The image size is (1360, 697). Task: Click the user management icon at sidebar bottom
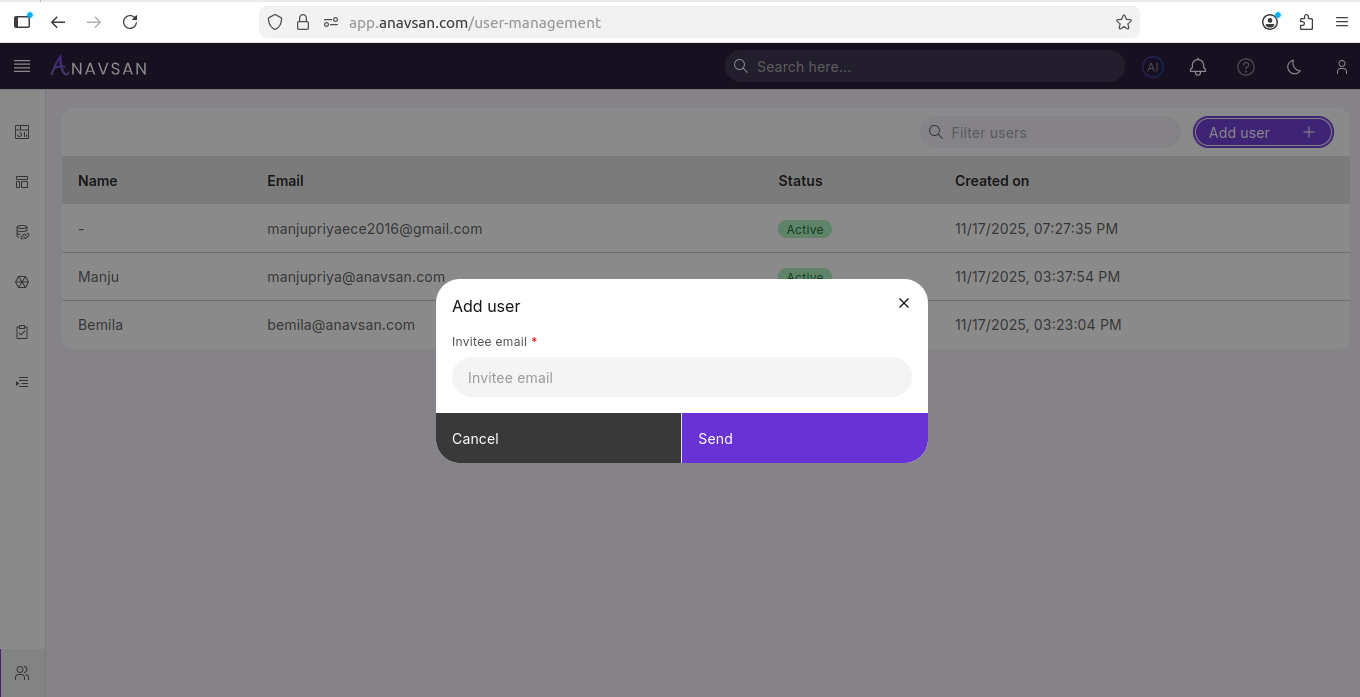point(21,671)
